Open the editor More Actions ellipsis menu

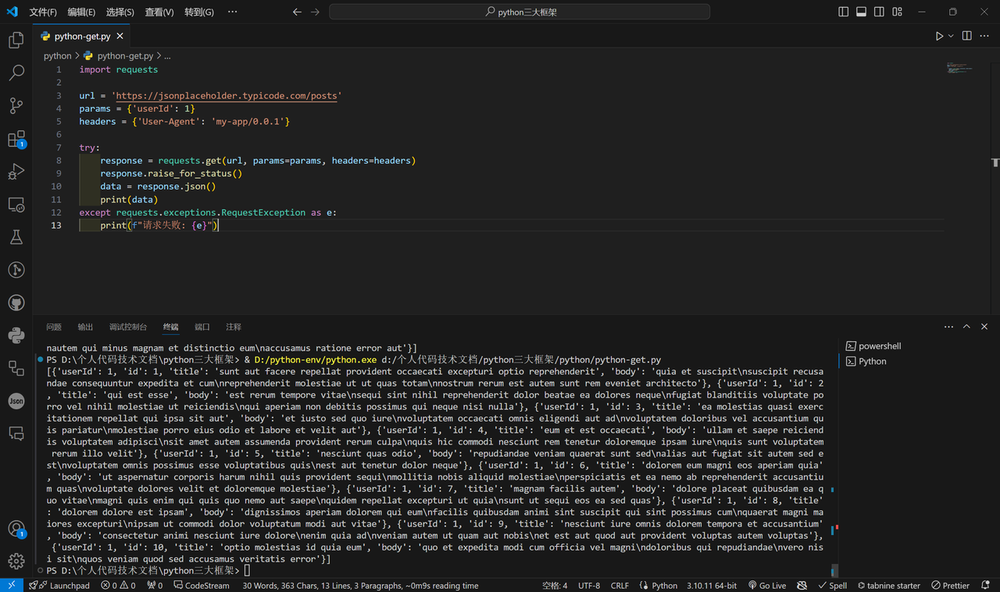tap(985, 36)
